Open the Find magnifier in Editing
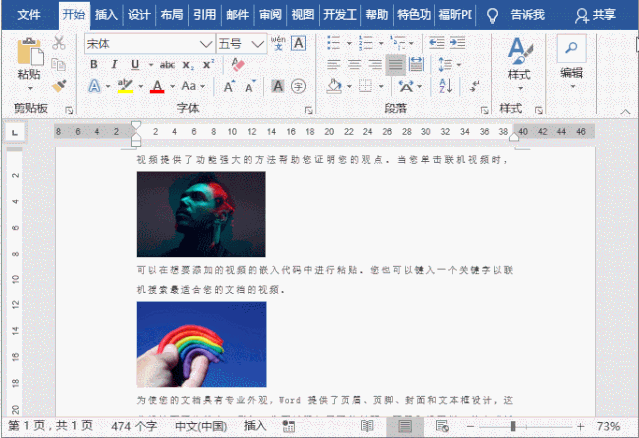This screenshot has height=438, width=639. point(571,48)
